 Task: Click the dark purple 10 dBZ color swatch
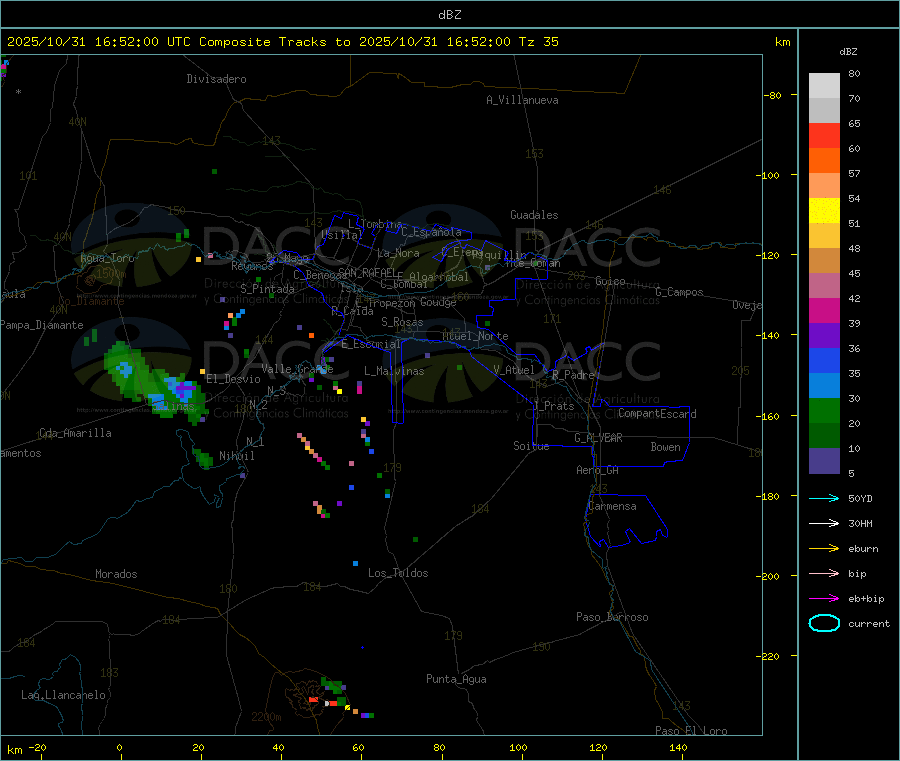(824, 460)
